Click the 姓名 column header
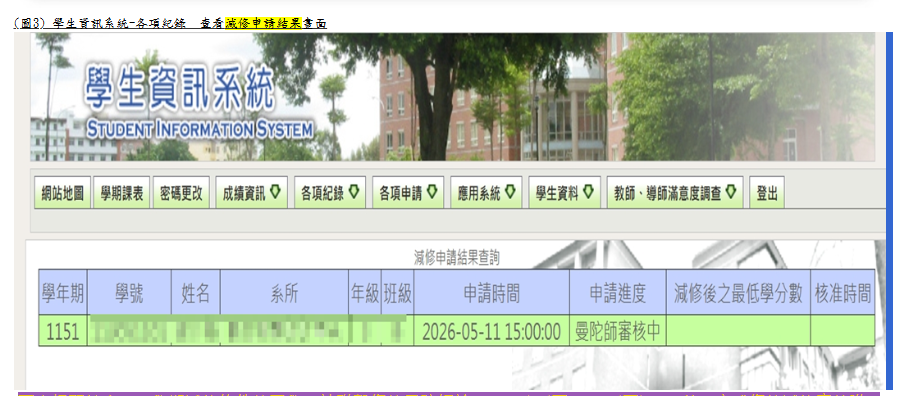The height and width of the screenshot is (396, 899). click(x=196, y=292)
